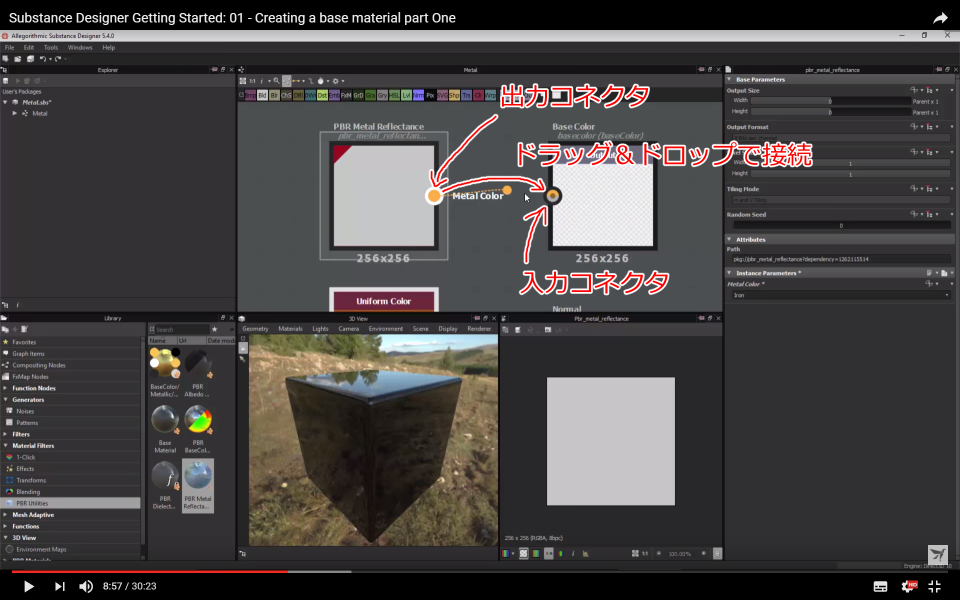Image resolution: width=960 pixels, height=600 pixels.
Task: Open the File menu
Action: (x=9, y=47)
